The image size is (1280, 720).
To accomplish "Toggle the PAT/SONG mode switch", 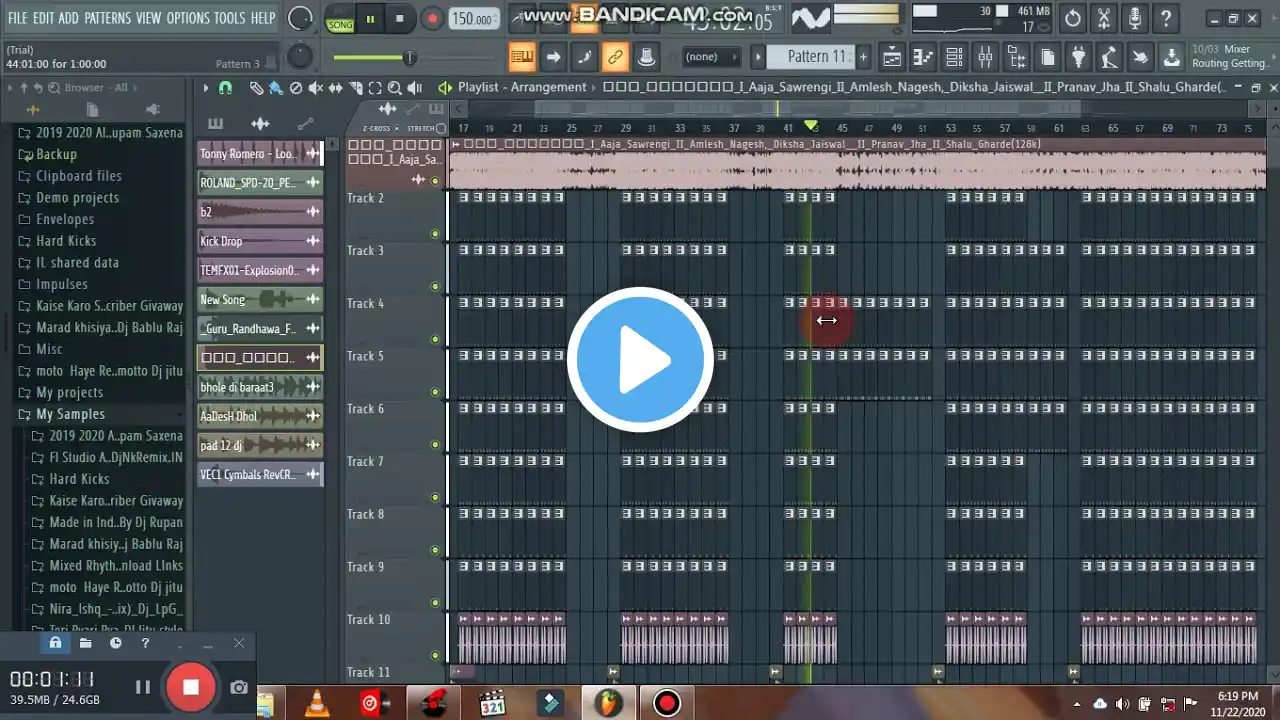I will click(x=340, y=18).
